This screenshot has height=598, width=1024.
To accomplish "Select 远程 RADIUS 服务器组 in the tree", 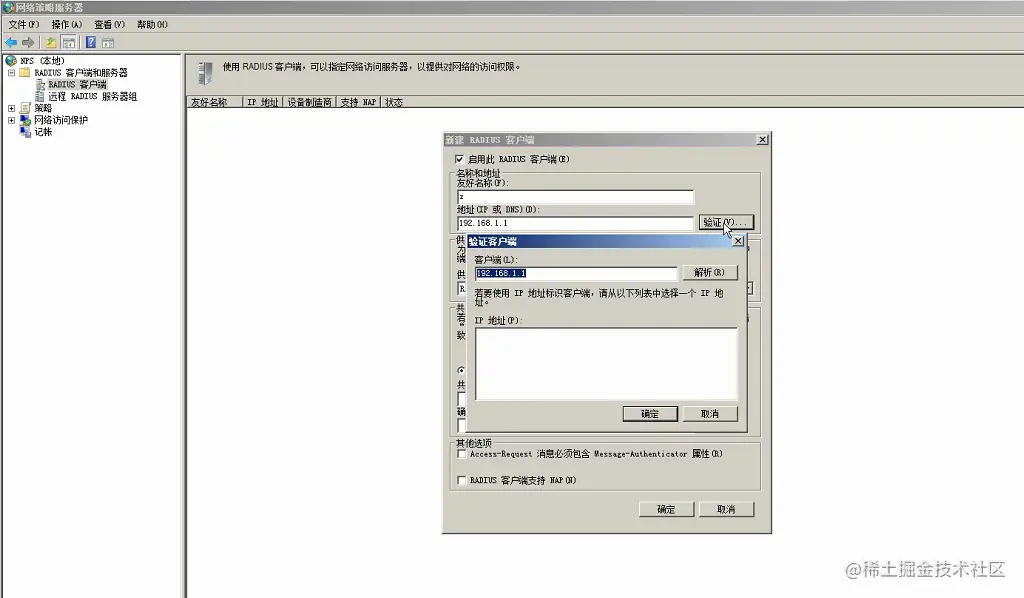I will (x=93, y=96).
